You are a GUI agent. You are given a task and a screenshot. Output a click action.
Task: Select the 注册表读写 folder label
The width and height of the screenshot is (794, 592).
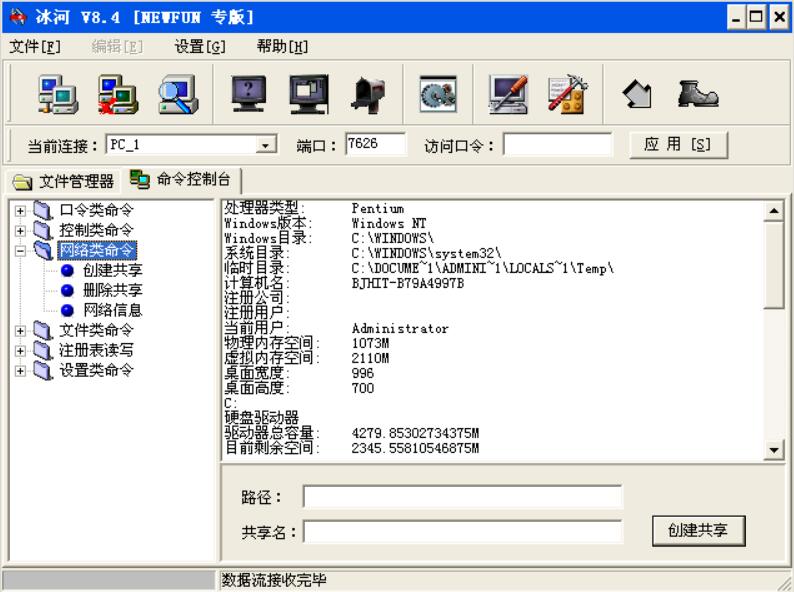point(96,350)
